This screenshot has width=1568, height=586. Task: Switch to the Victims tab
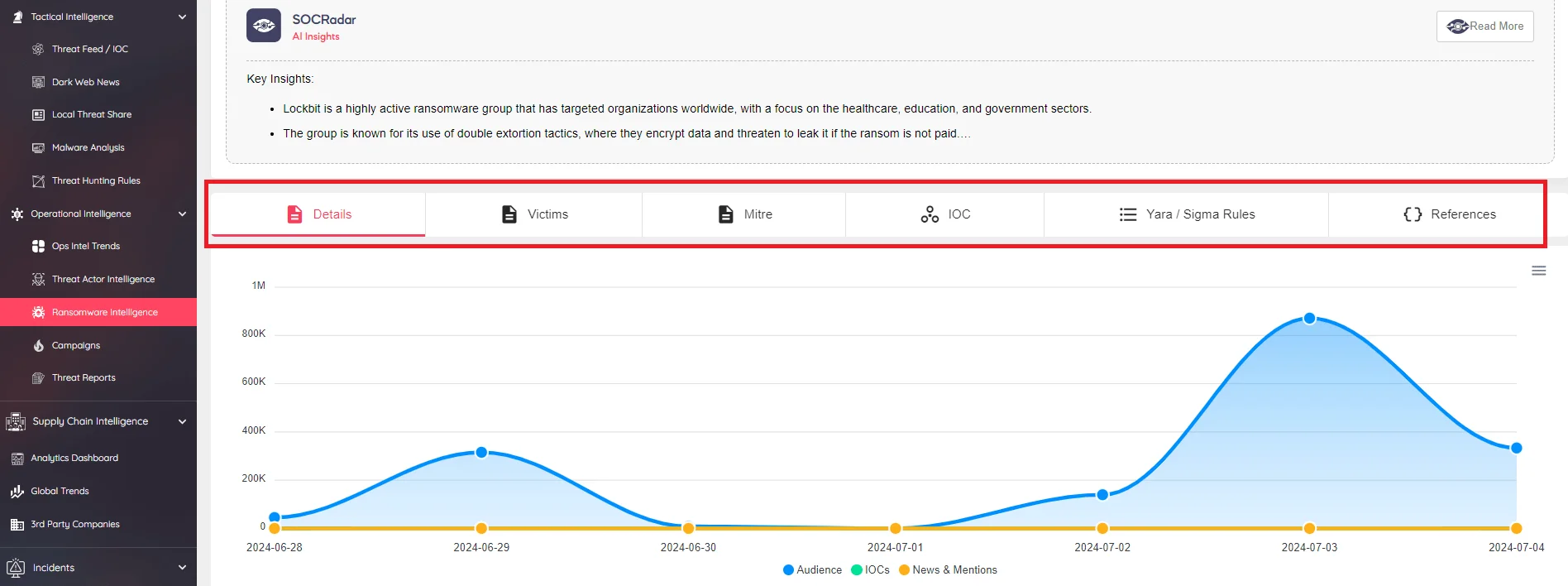534,214
